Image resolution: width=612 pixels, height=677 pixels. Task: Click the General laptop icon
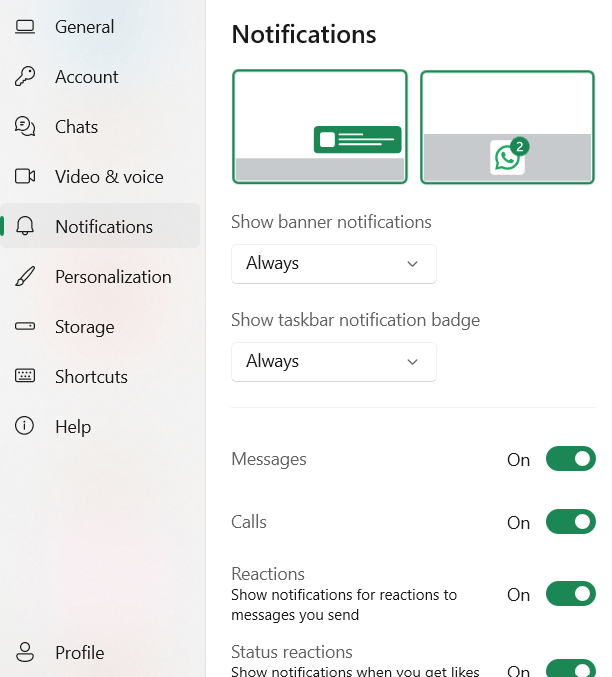(25, 27)
